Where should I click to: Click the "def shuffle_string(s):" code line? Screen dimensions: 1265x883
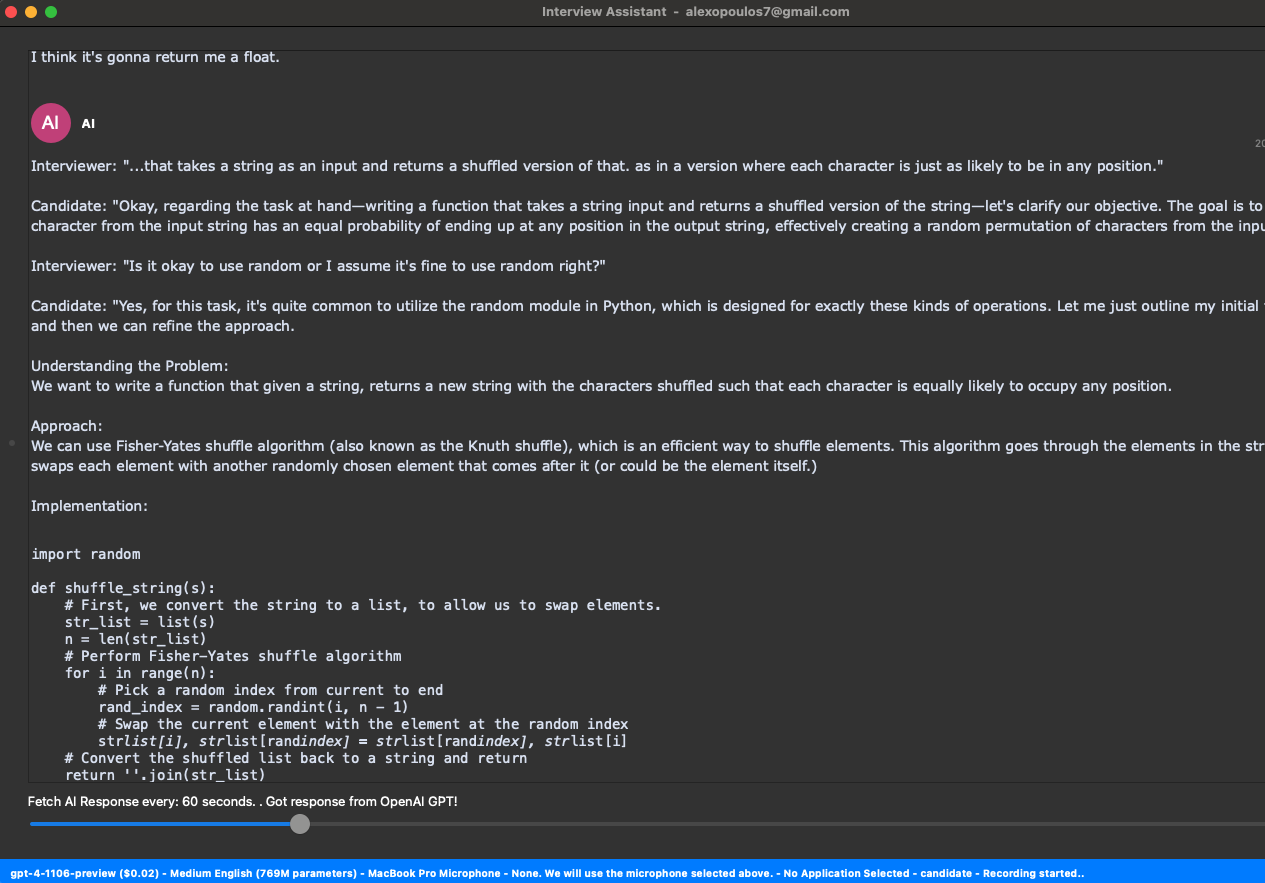[123, 588]
